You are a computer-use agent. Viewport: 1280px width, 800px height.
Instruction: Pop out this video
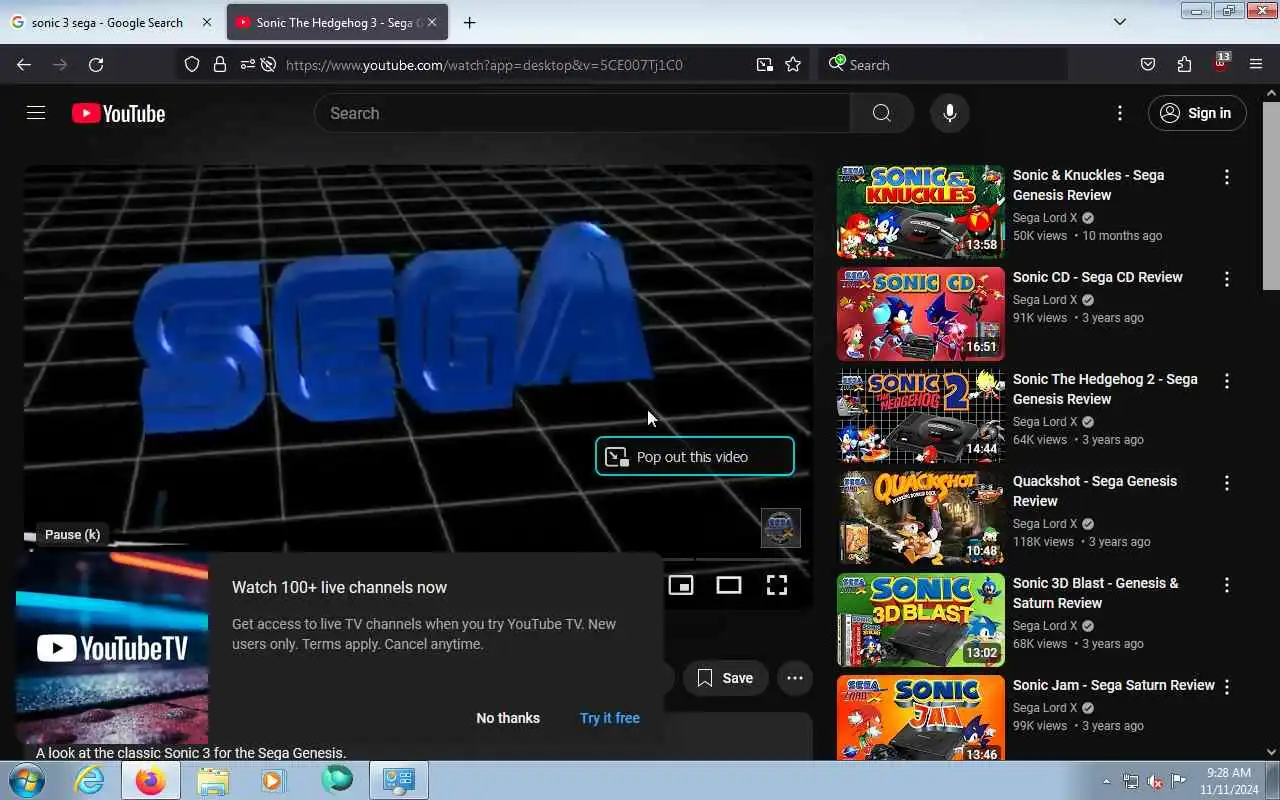click(695, 456)
